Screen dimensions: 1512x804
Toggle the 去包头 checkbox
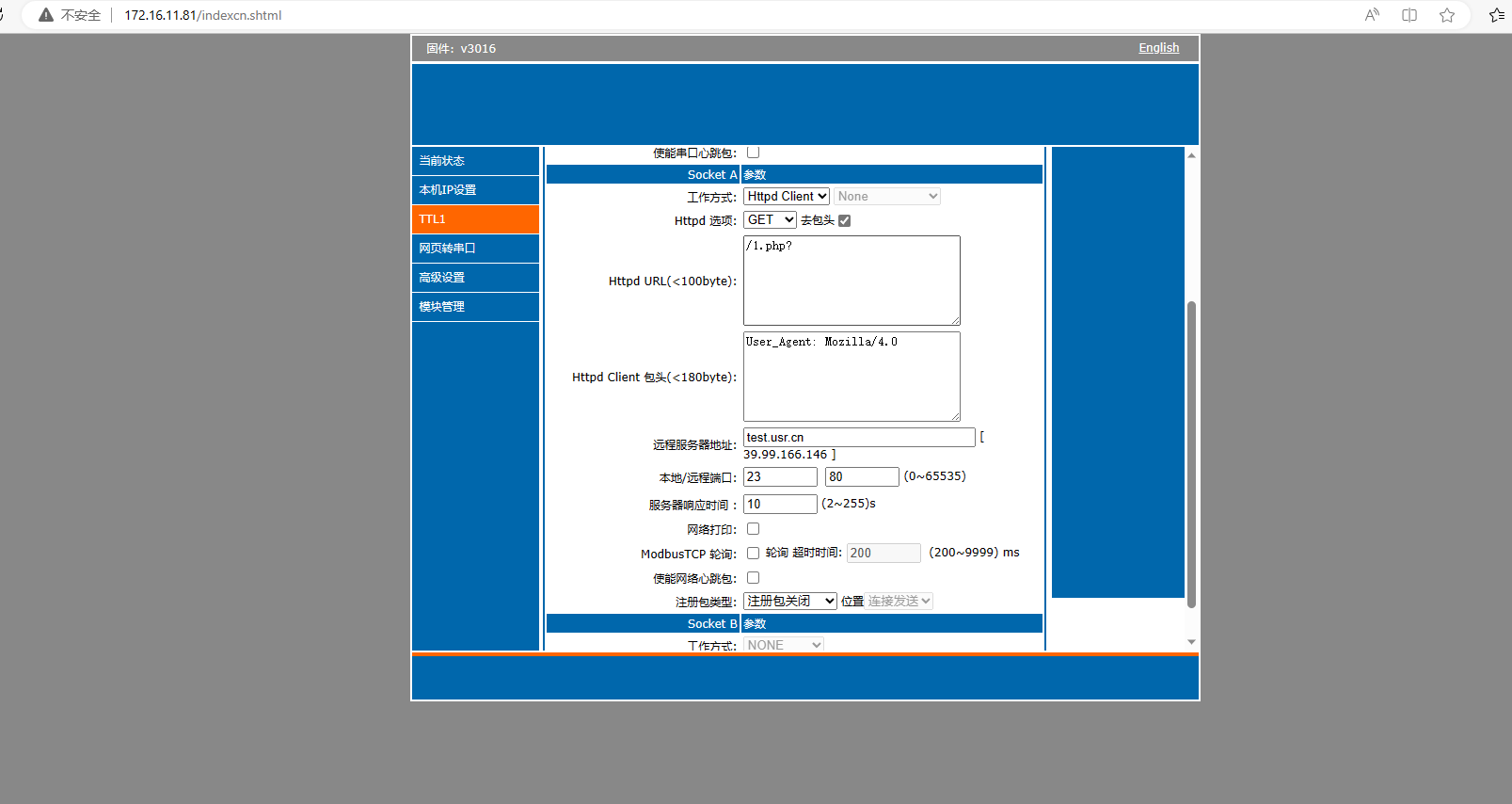(x=844, y=220)
